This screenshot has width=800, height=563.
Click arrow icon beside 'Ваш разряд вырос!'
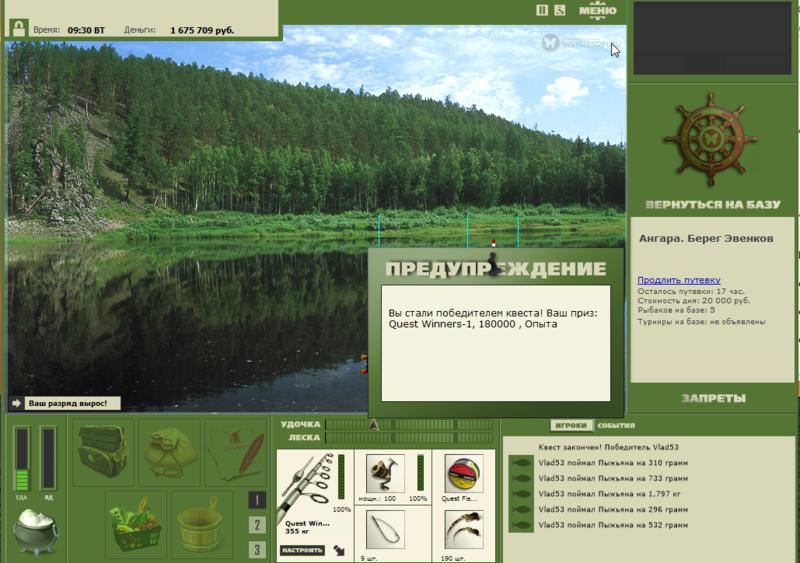tap(16, 403)
